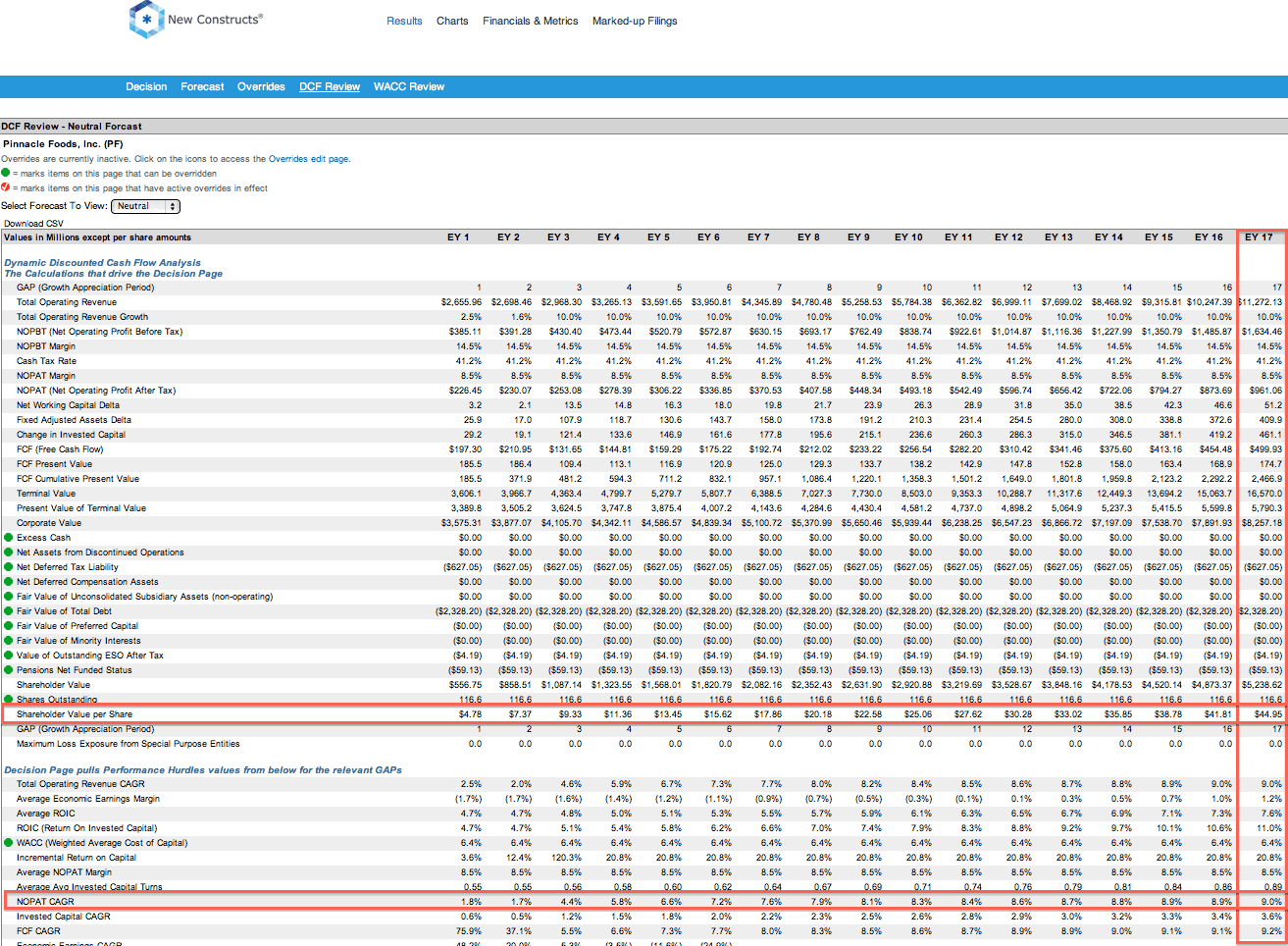Click the green legend dot for overridable items
This screenshot has width=1288, height=946.
5,173
